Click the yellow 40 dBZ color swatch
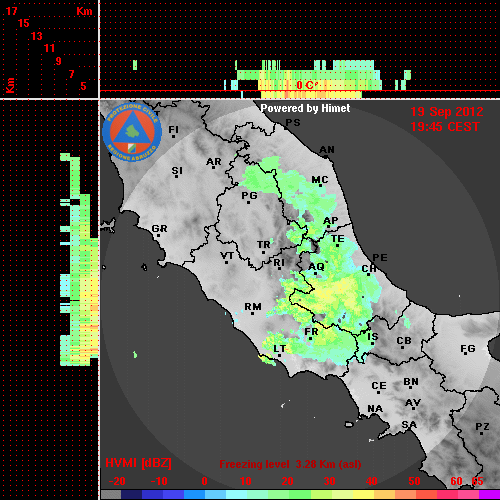The image size is (500, 500). [364, 495]
